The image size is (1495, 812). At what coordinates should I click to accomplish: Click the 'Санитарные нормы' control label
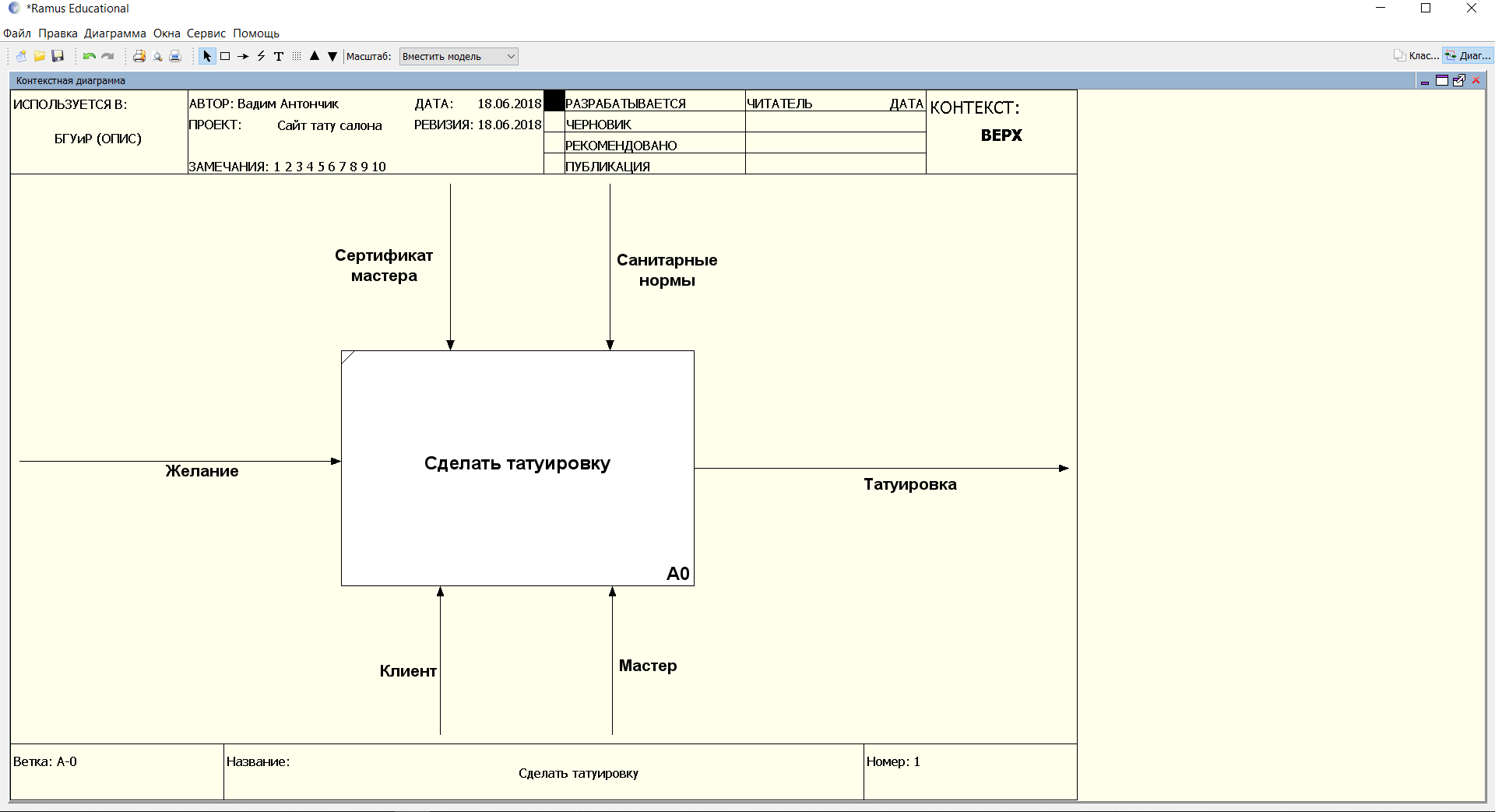(x=667, y=270)
